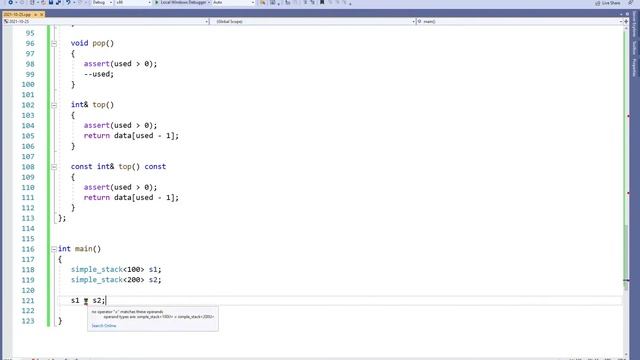Open the Solution Explorer side tab
The width and height of the screenshot is (640, 360).
click(634, 24)
